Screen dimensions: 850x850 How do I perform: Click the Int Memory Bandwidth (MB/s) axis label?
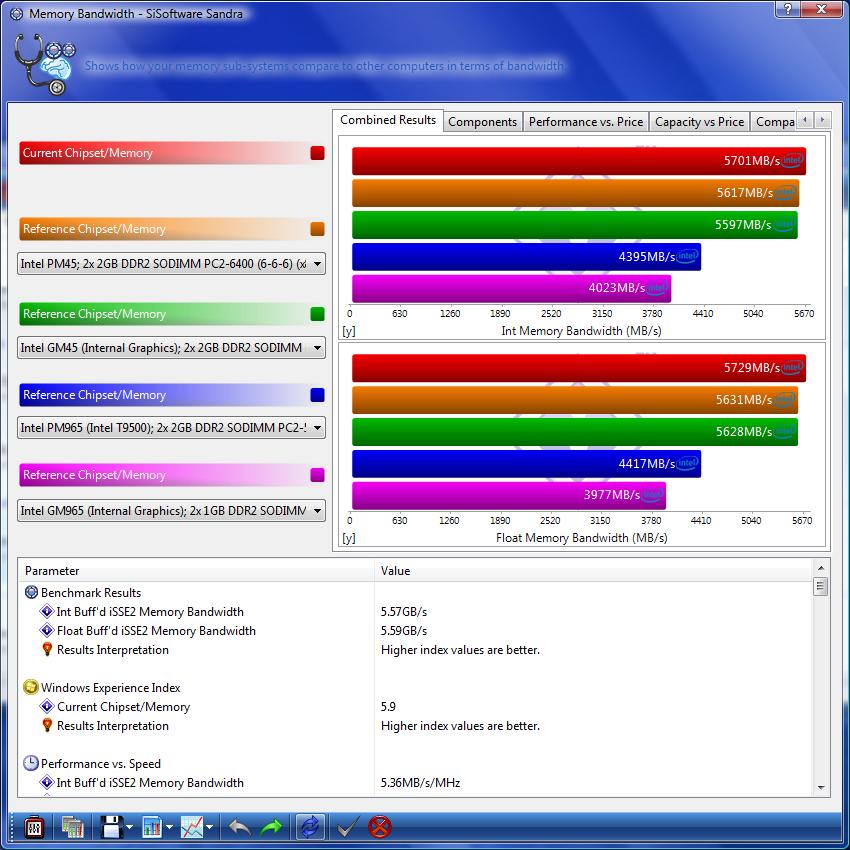click(581, 331)
